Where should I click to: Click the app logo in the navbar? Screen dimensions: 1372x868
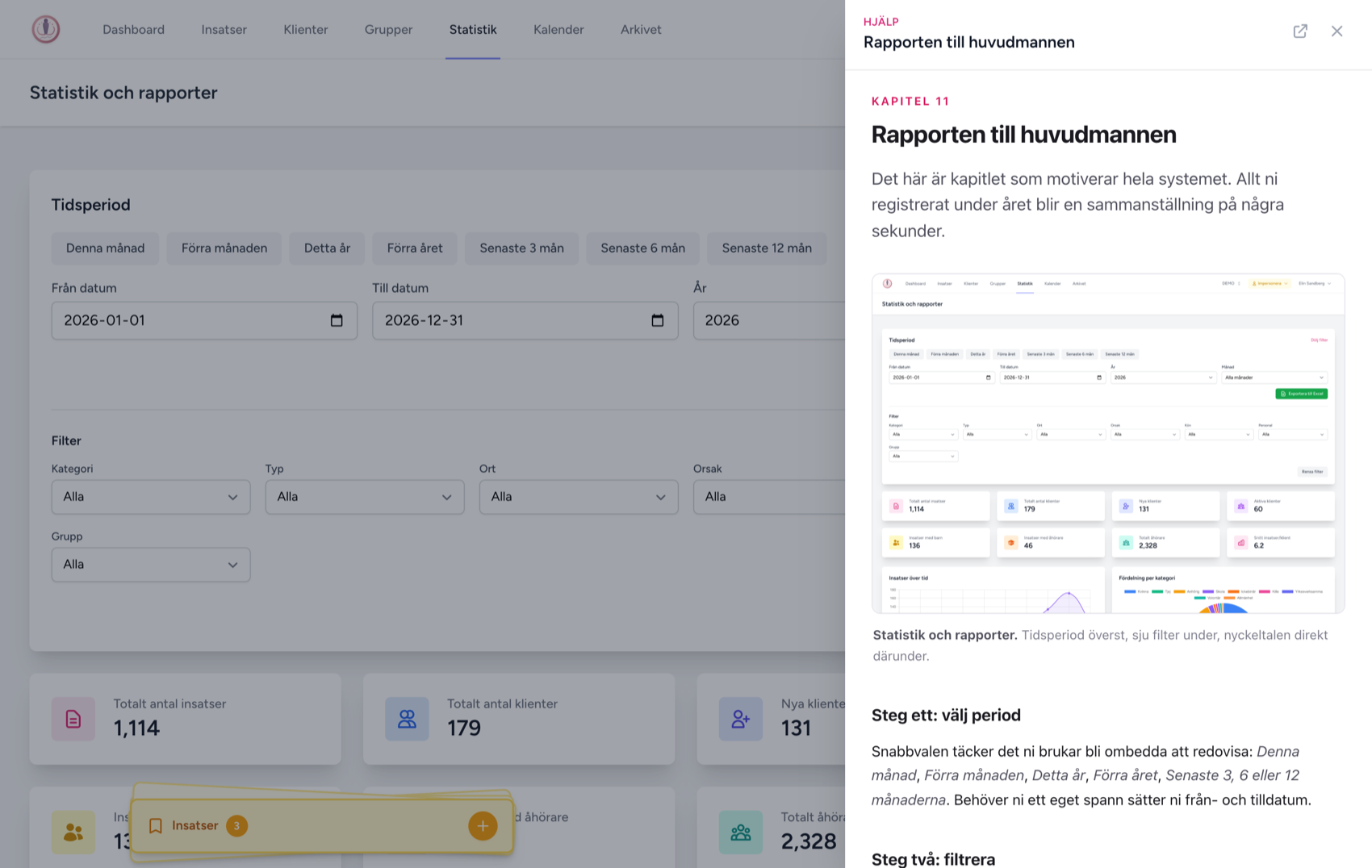click(46, 29)
